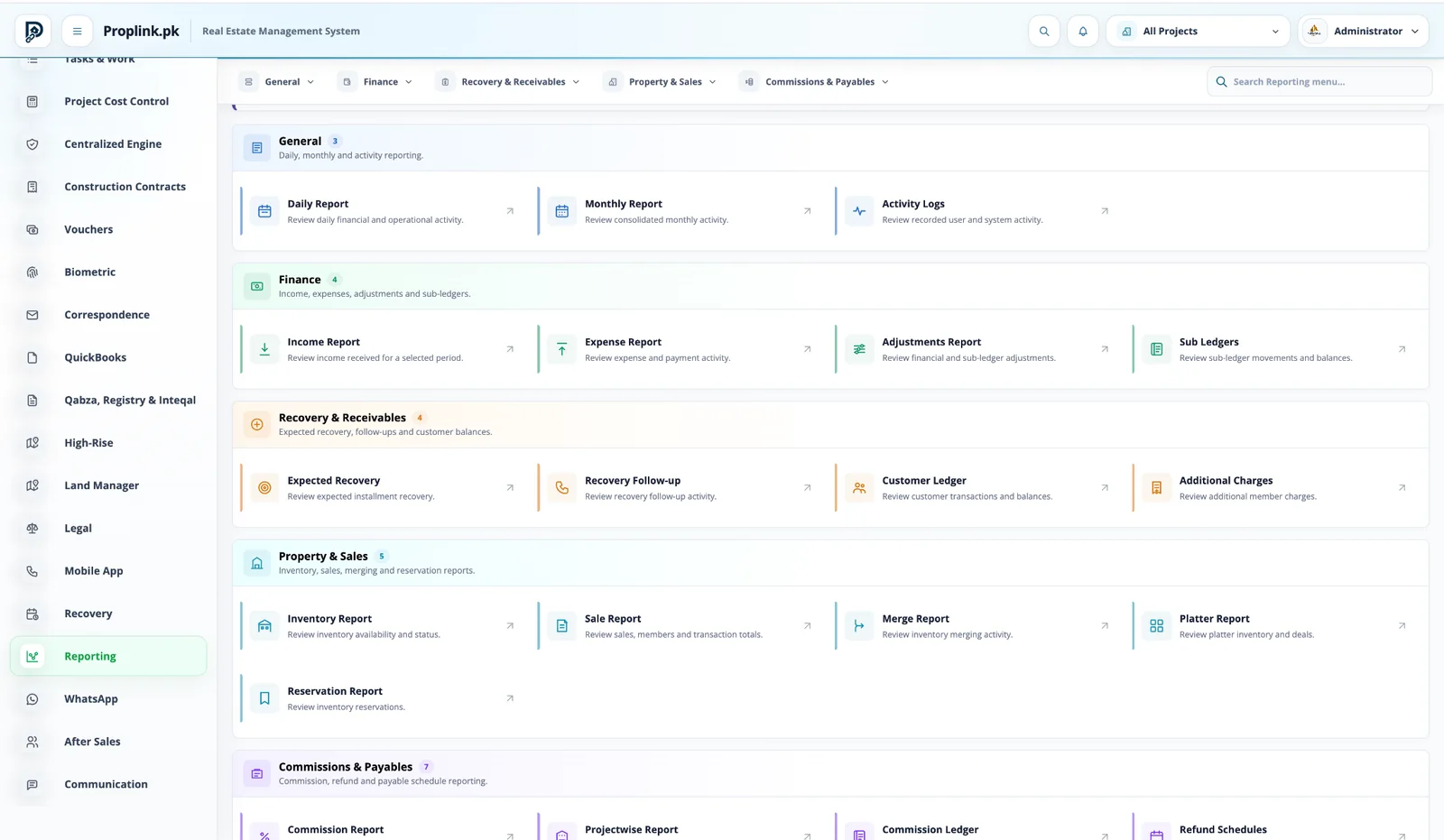The width and height of the screenshot is (1444, 840).
Task: Click the Inventory Report warehouse icon
Action: coord(264,626)
